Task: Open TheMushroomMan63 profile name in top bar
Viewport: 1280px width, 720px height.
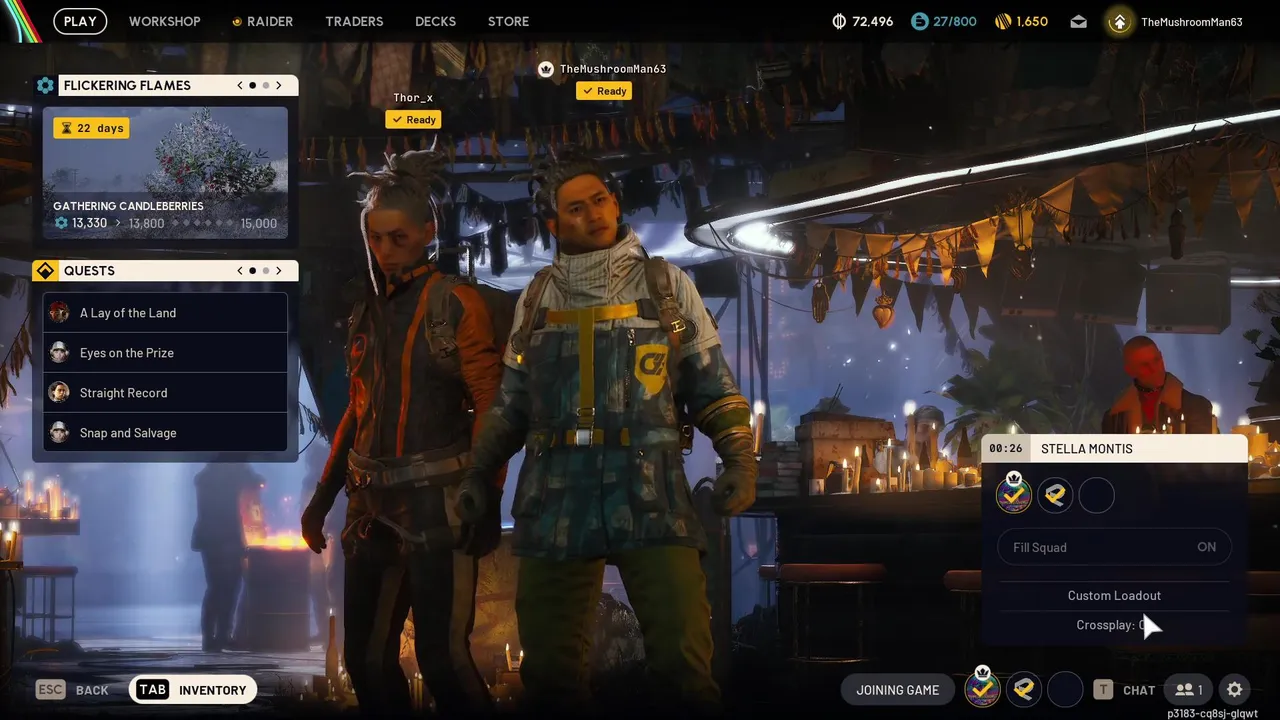Action: tap(1191, 21)
